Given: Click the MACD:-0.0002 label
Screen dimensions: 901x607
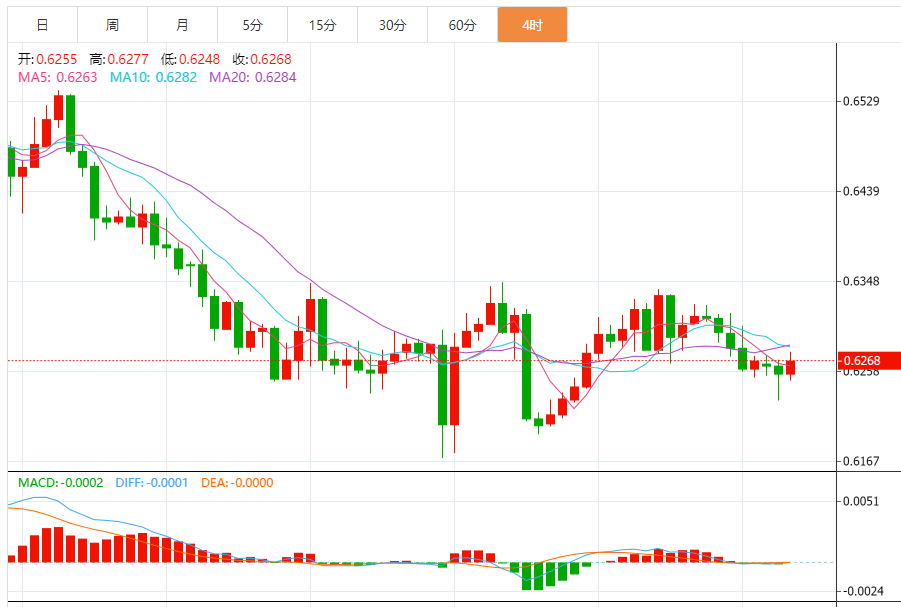Looking at the screenshot, I should (60, 483).
